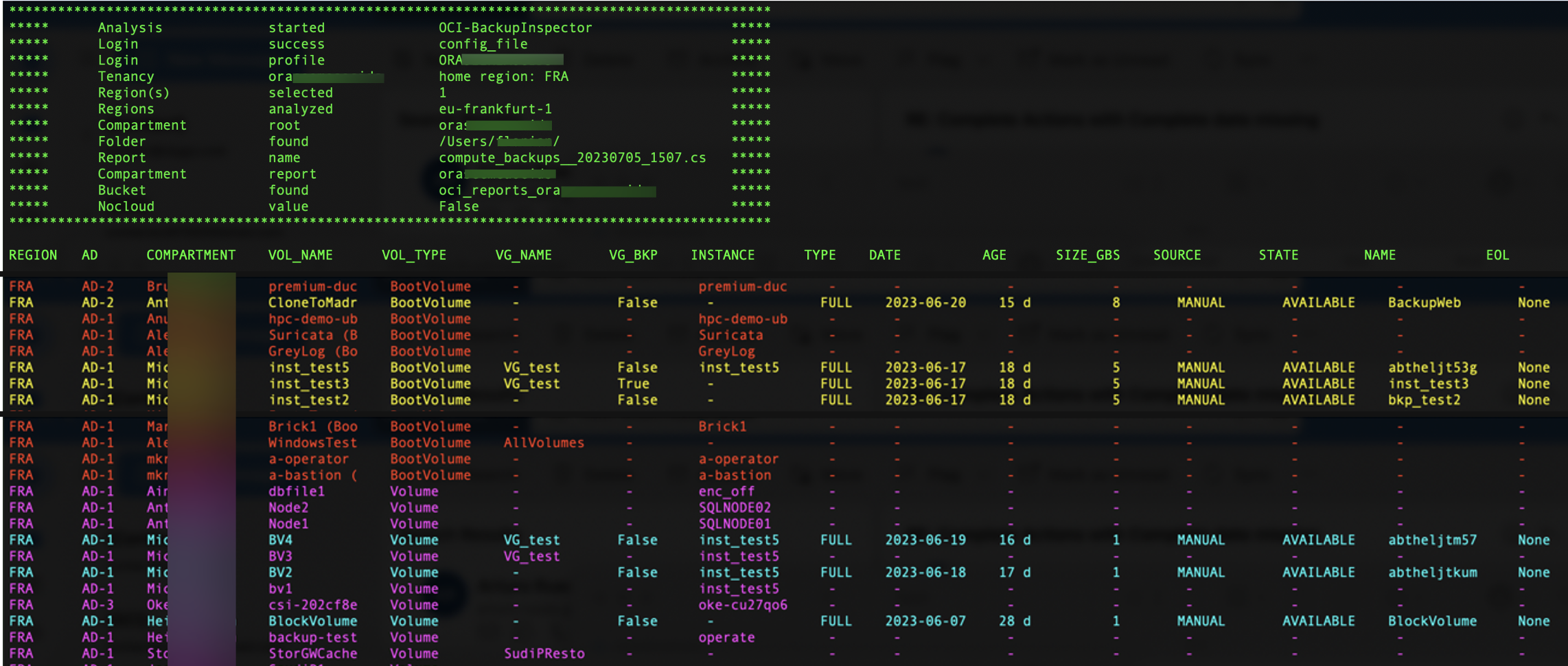
Task: Select backup name bkp_test2
Action: pos(1424,400)
